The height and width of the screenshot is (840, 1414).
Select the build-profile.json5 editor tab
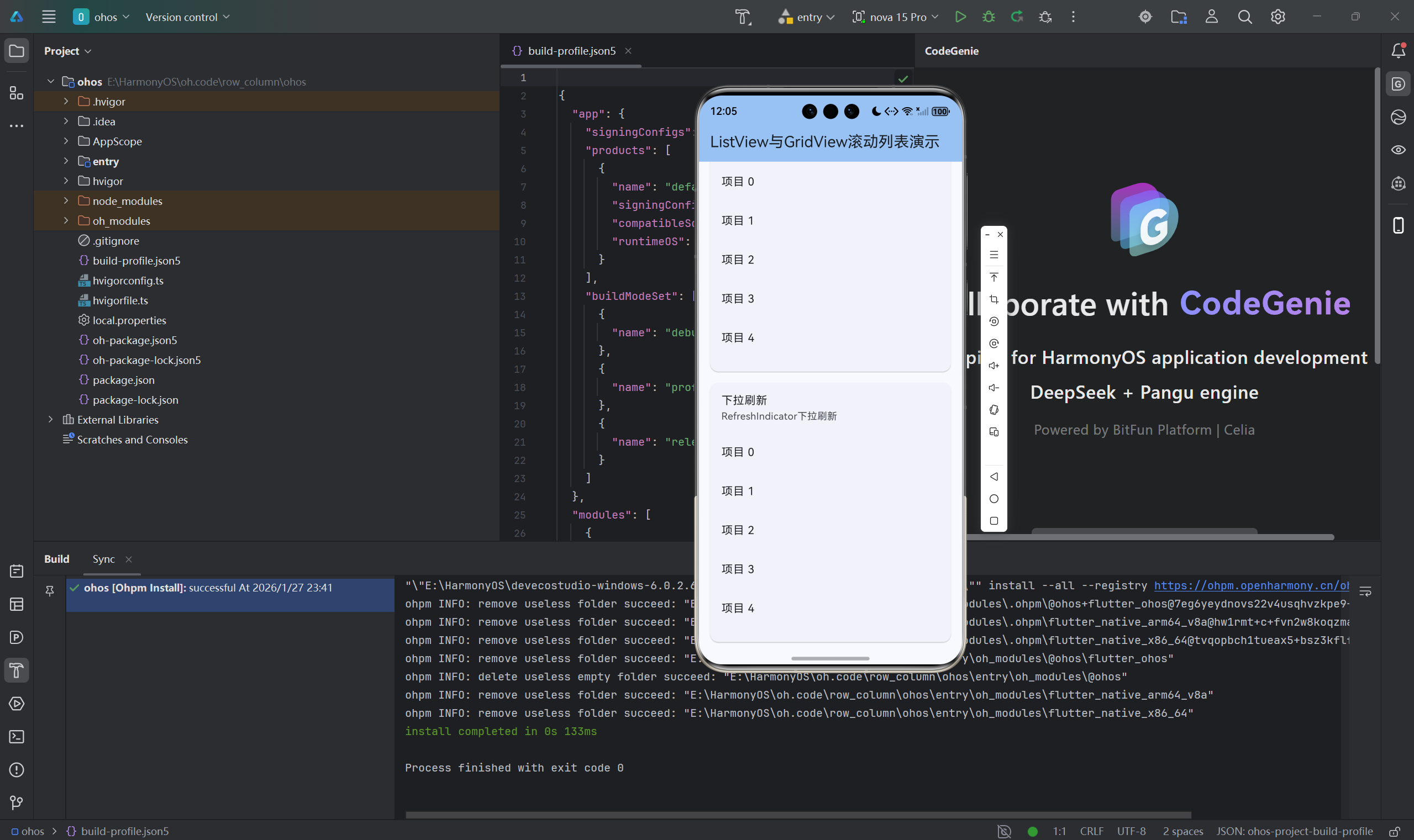(x=571, y=51)
